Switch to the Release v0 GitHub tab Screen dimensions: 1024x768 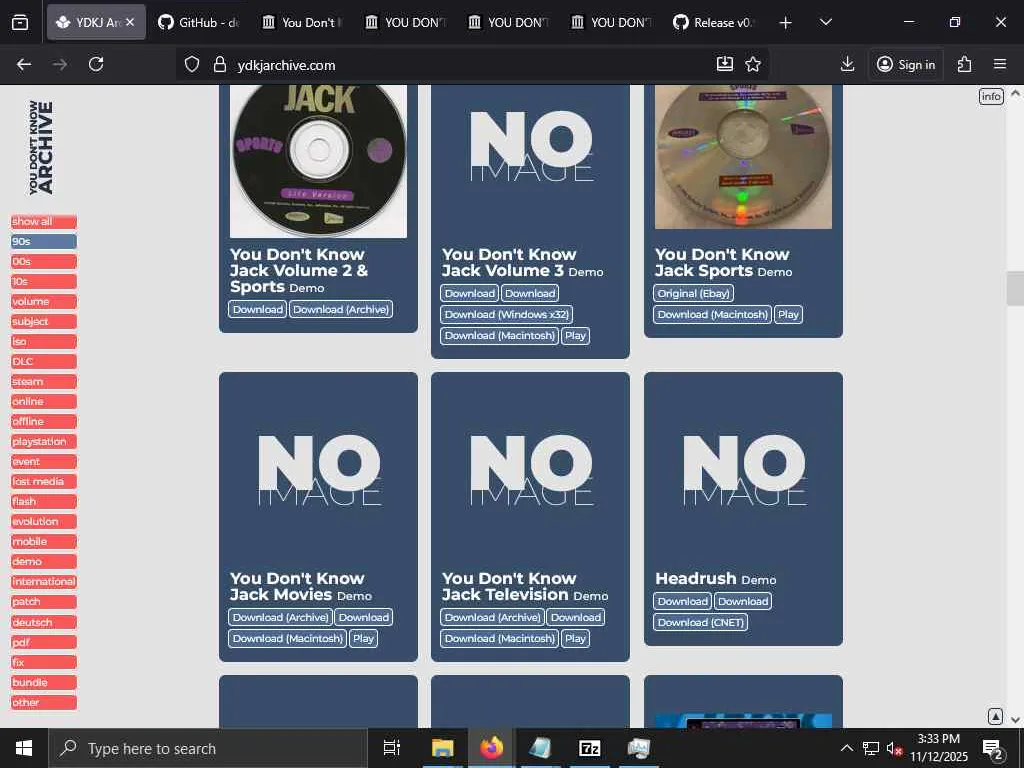715,22
